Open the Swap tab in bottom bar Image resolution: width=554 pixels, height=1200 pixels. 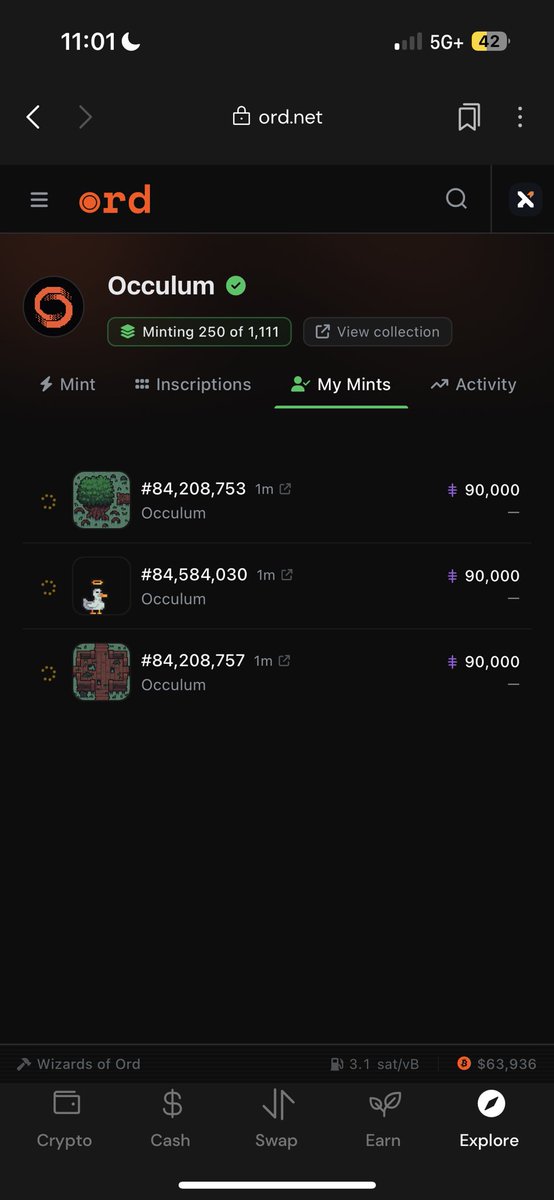[276, 1118]
